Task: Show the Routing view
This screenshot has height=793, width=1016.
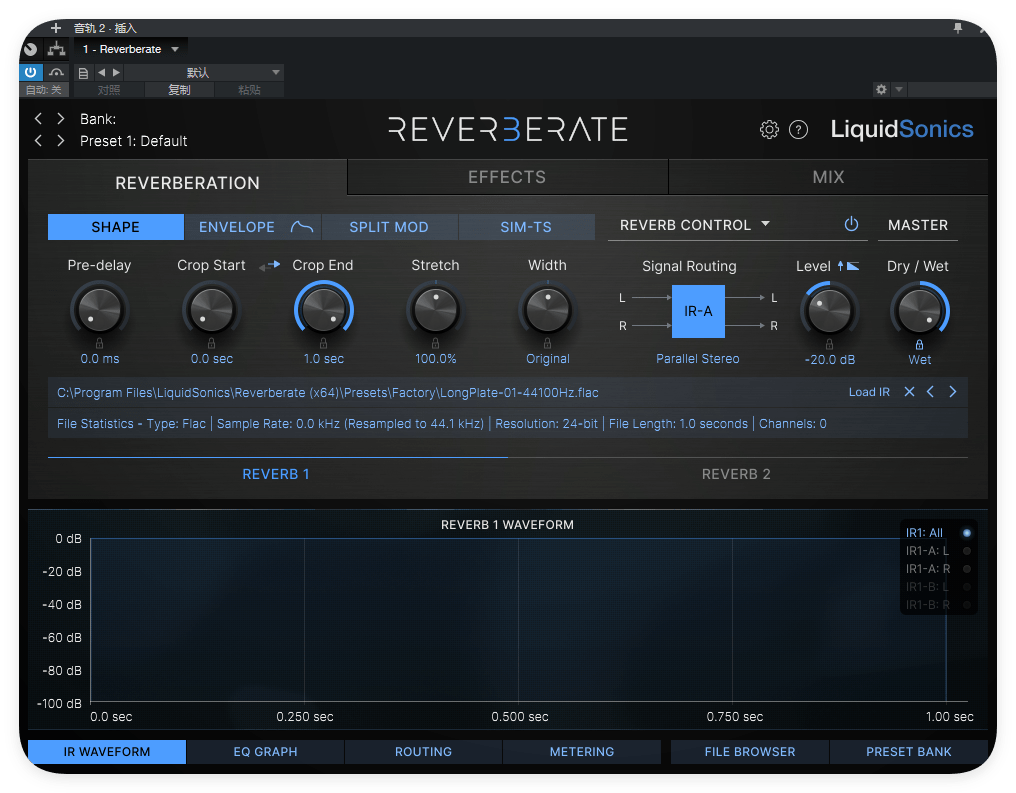Action: (x=423, y=752)
